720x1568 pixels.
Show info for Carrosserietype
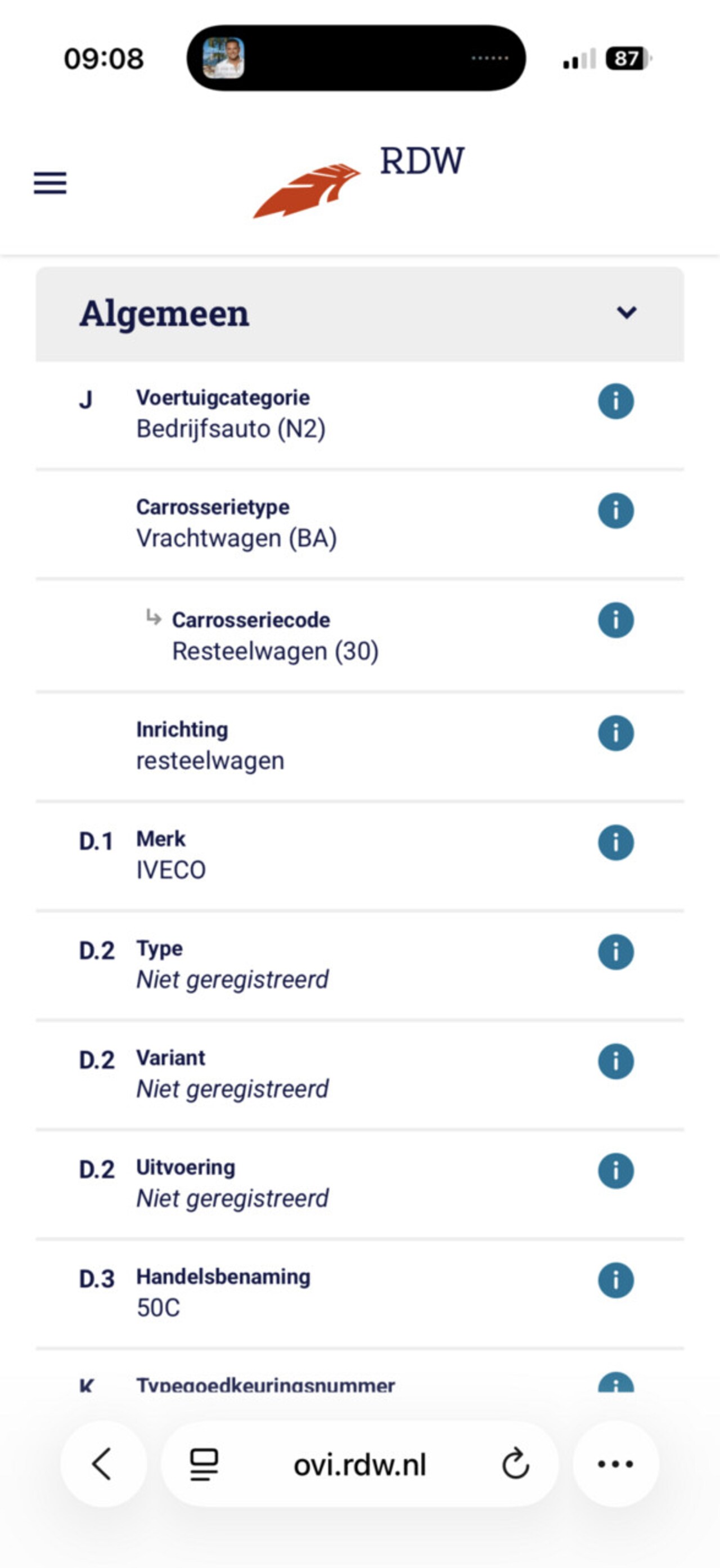[615, 510]
